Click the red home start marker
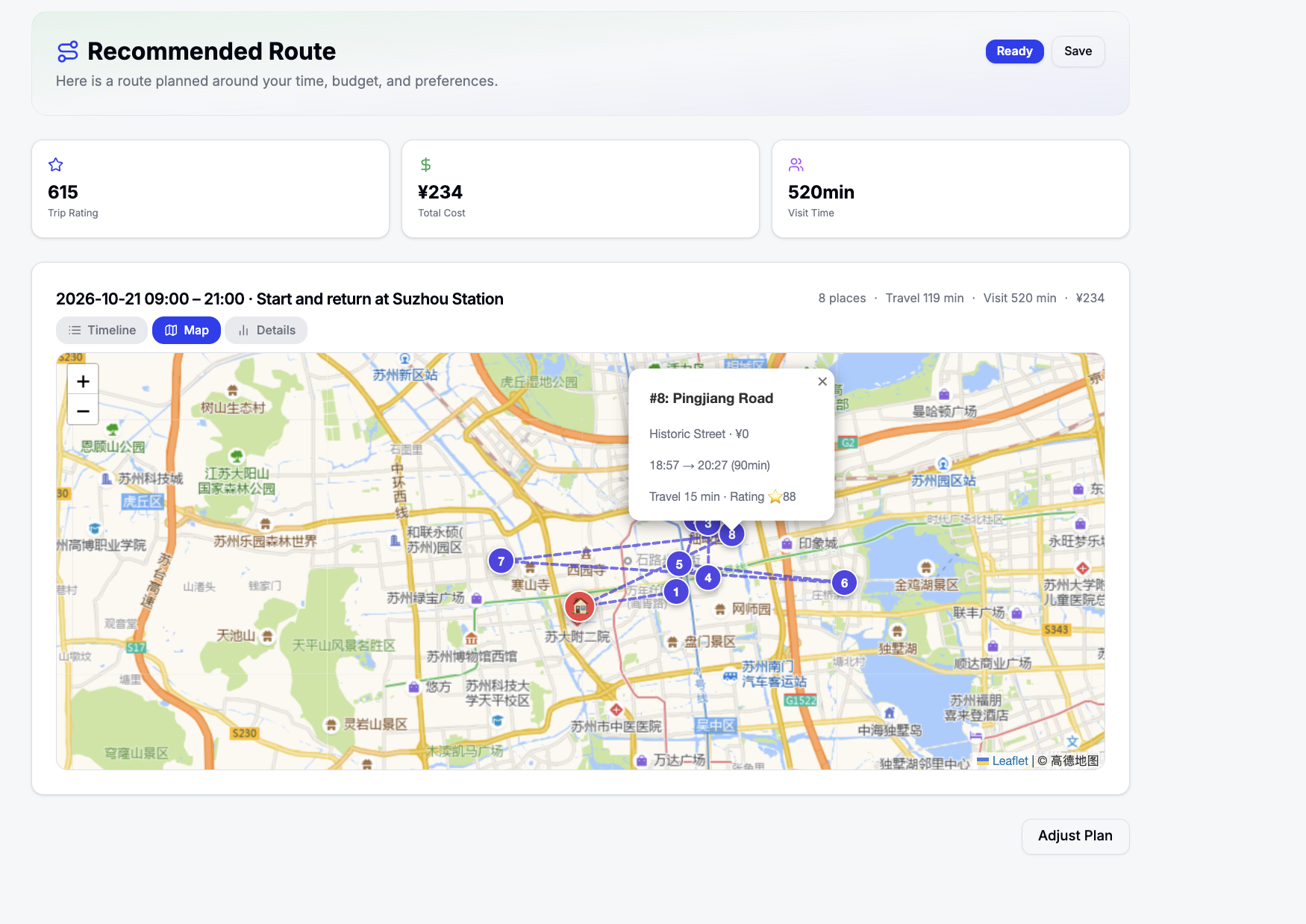This screenshot has height=924, width=1306. coord(580,606)
